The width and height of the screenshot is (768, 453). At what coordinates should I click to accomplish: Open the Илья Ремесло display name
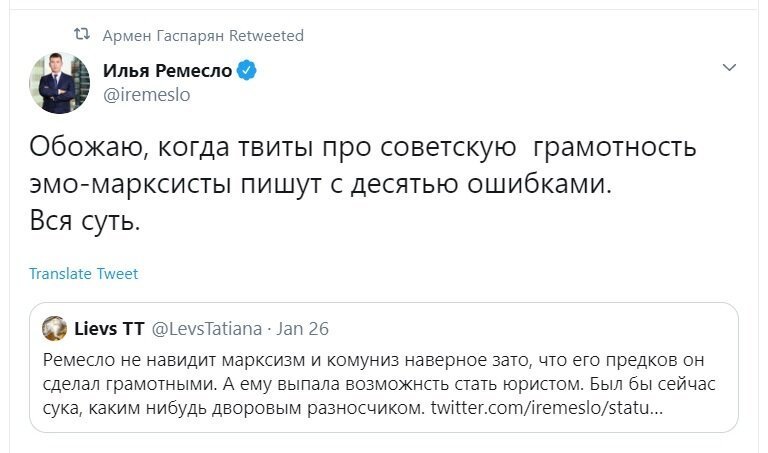click(168, 71)
